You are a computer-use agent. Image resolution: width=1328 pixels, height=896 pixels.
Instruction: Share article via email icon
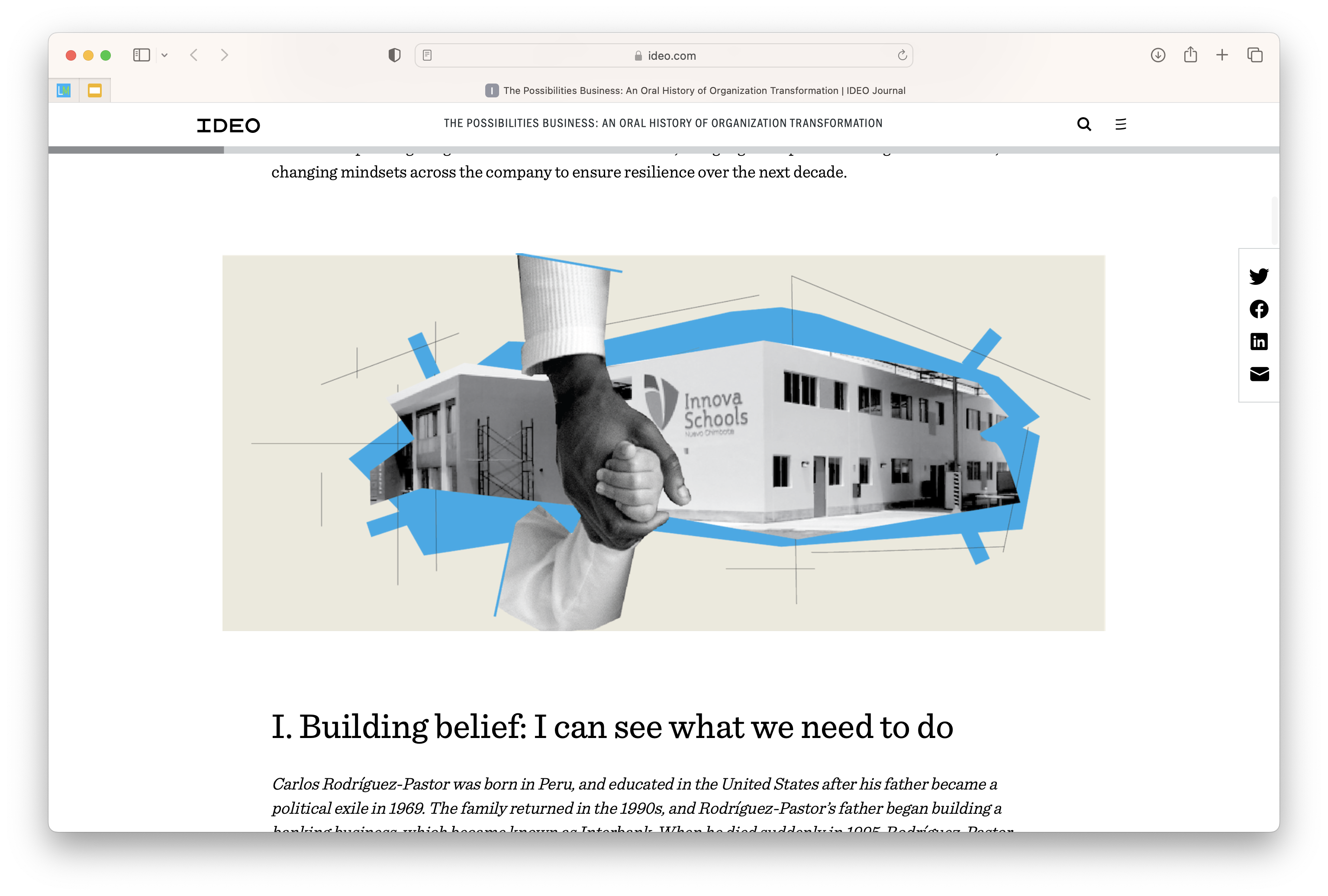coord(1259,374)
